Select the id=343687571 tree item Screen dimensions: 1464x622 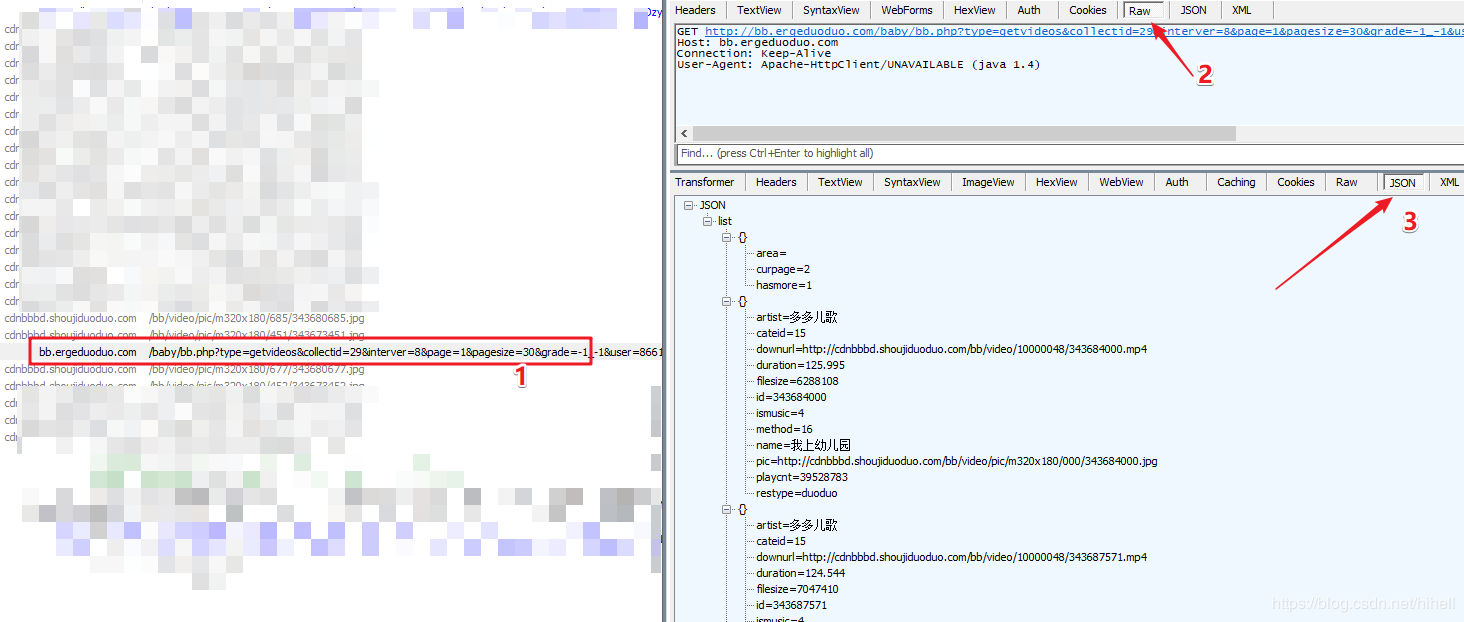(791, 605)
